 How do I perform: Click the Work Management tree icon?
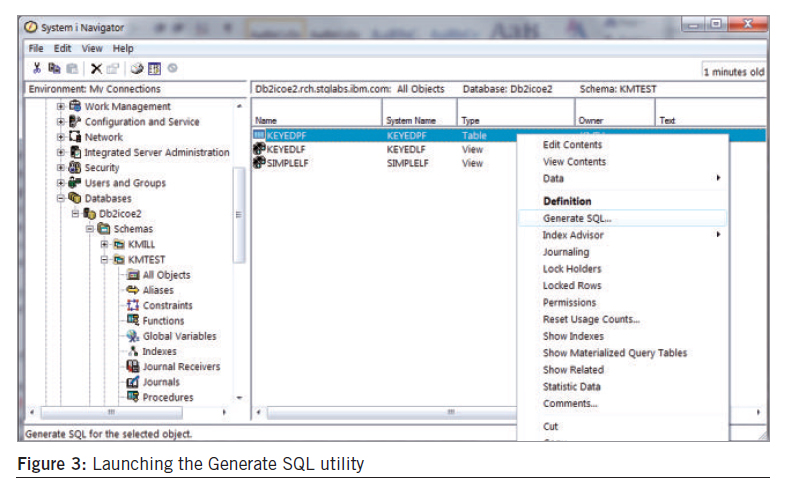pos(75,106)
